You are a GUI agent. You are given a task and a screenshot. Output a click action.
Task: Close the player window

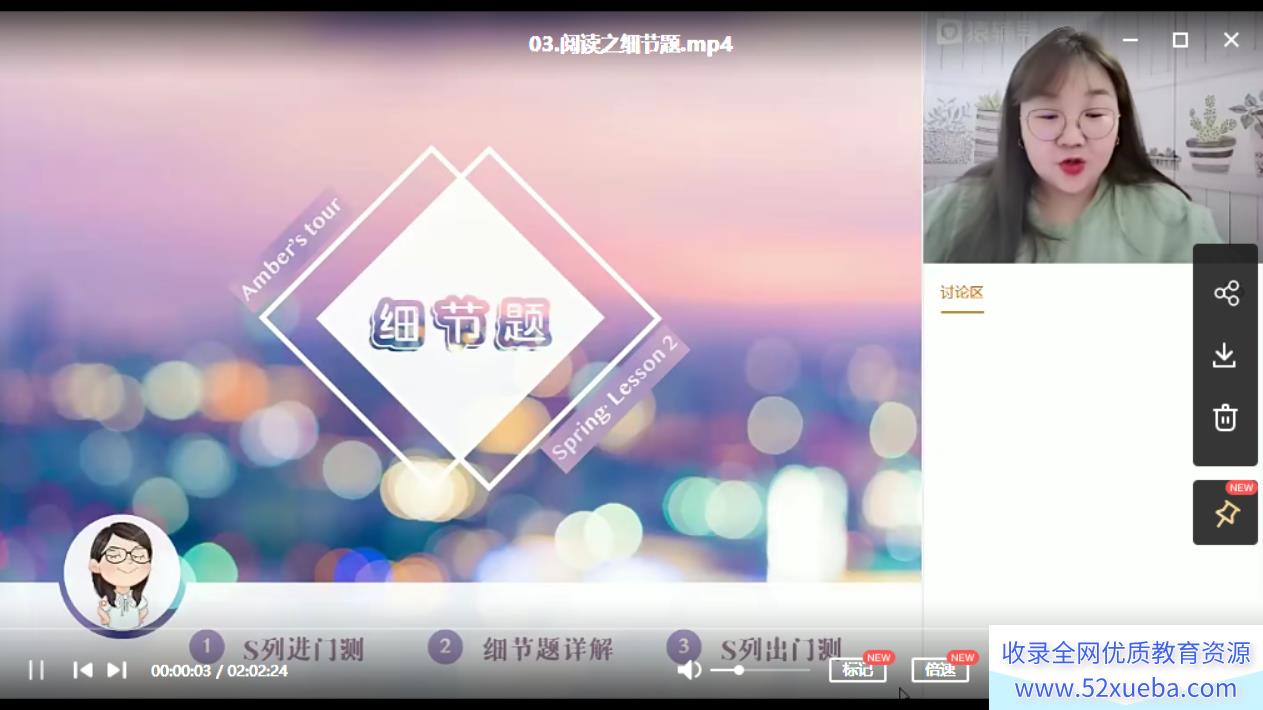(1231, 40)
